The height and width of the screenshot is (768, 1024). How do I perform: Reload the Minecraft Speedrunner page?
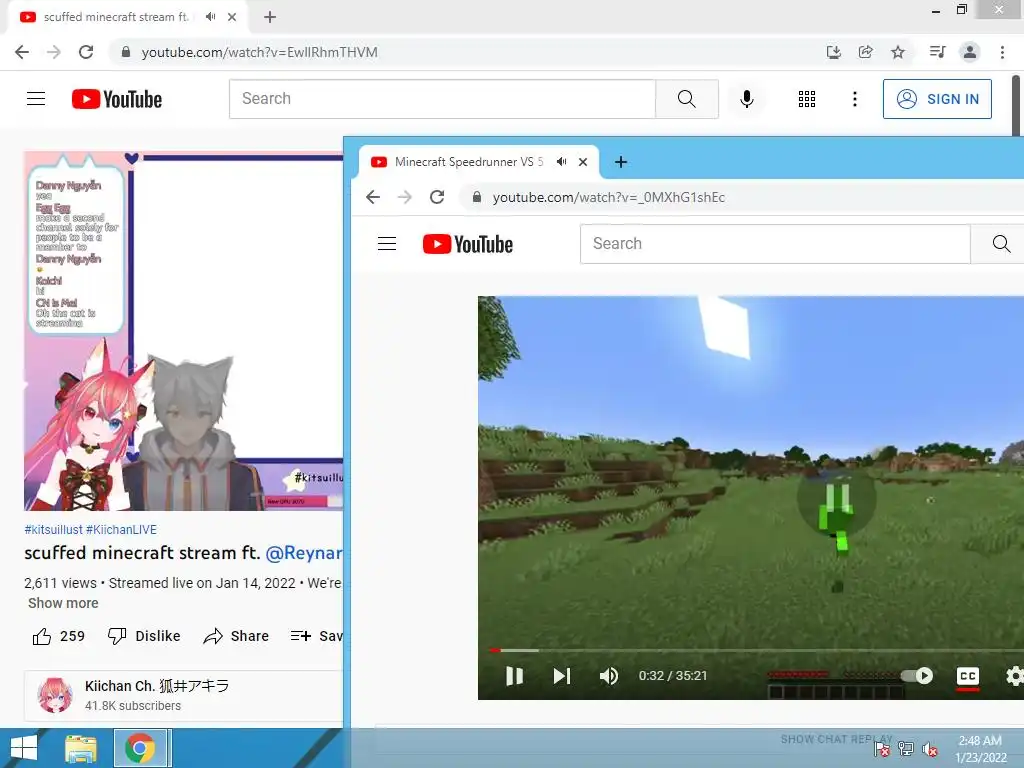(437, 197)
